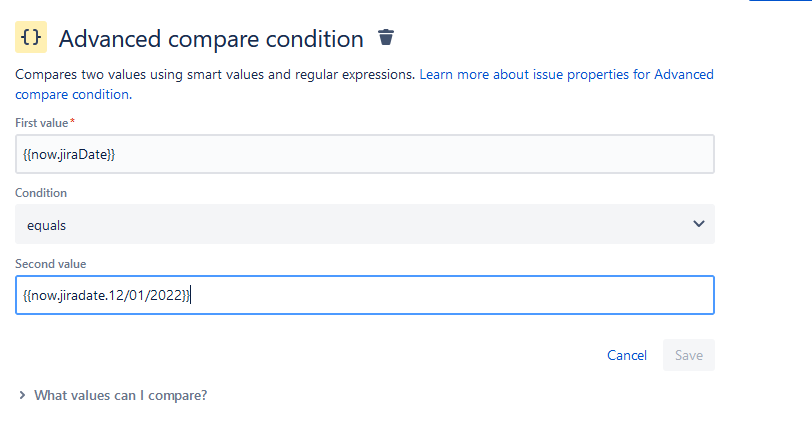Viewport: 812px width, 439px height.
Task: Click the "Advanced compare condition" heading
Action: point(211,39)
